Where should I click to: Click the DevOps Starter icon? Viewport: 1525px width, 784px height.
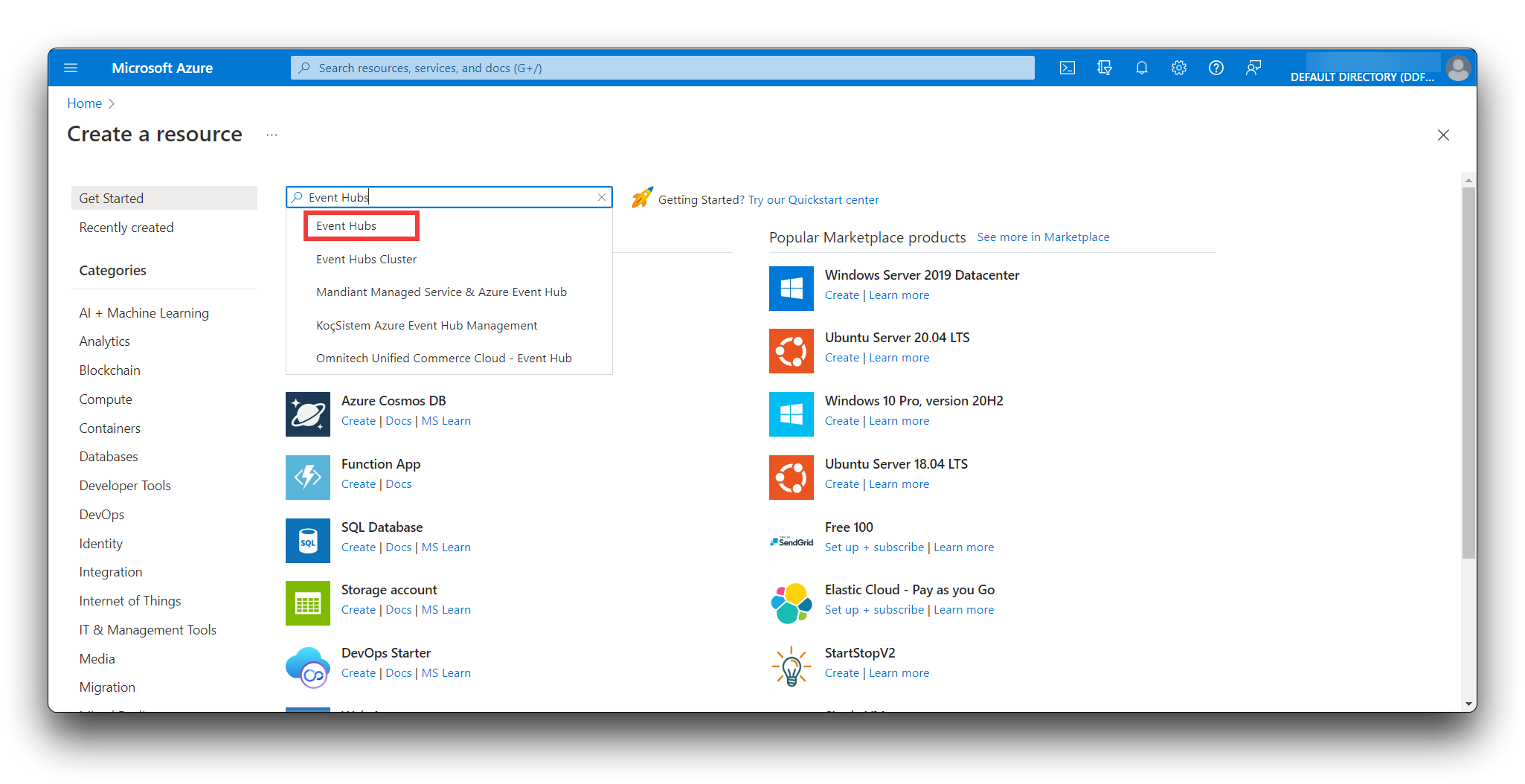(308, 666)
